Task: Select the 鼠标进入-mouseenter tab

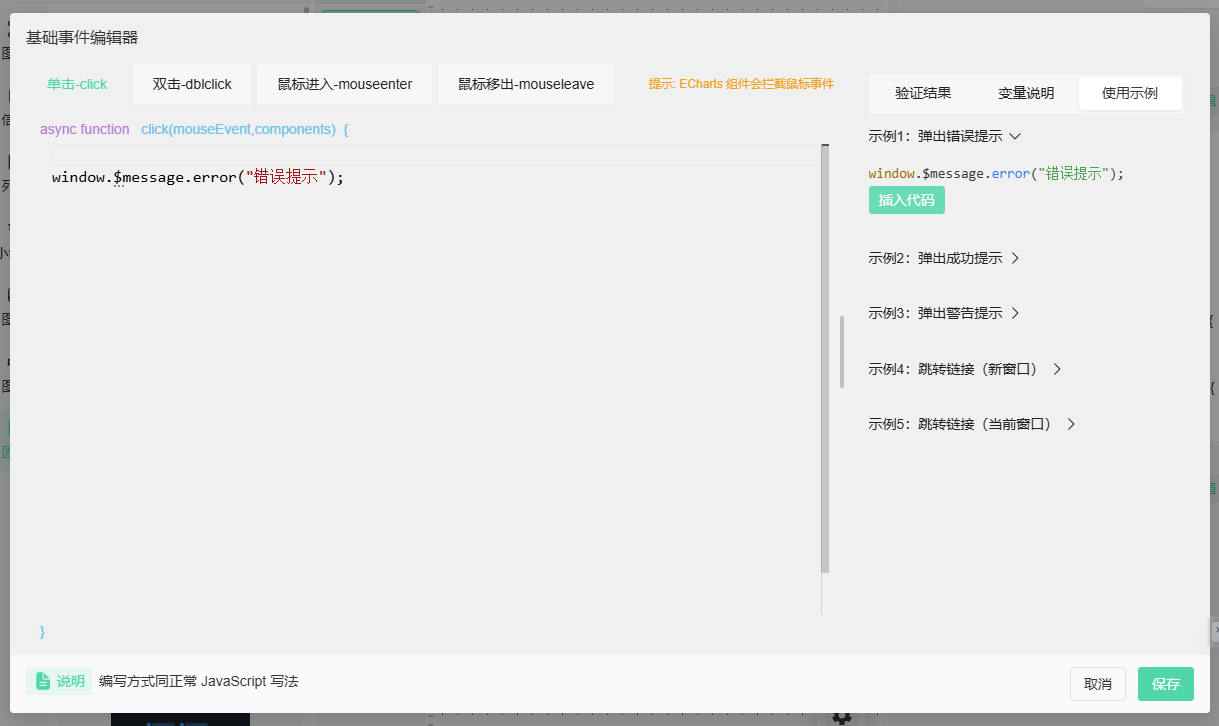Action: point(345,84)
